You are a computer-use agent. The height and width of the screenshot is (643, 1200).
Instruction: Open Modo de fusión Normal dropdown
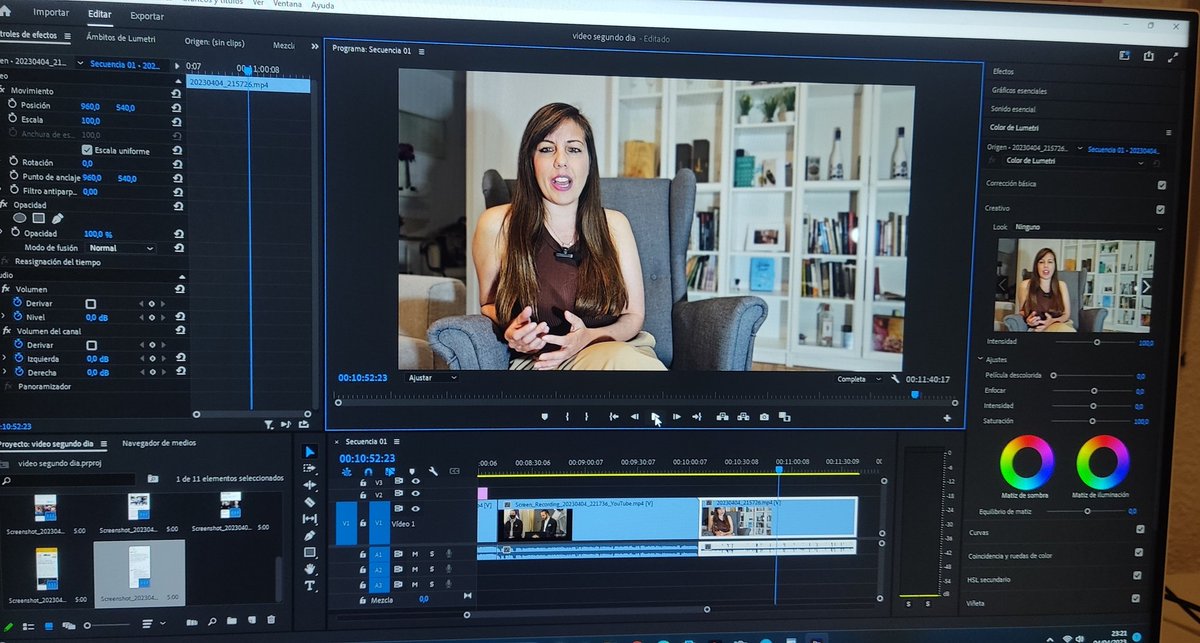(x=121, y=248)
